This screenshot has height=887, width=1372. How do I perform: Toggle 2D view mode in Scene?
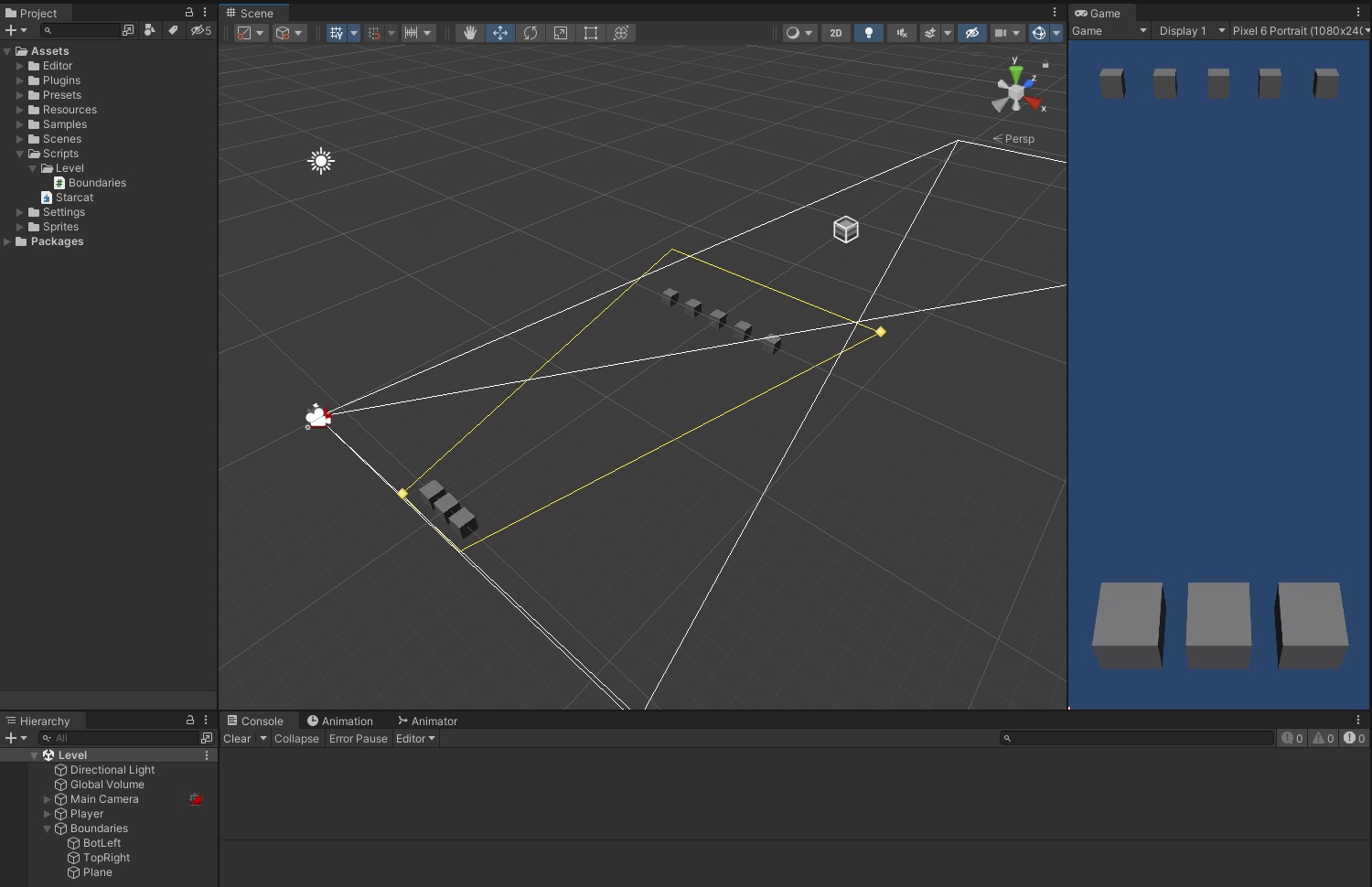(x=836, y=33)
